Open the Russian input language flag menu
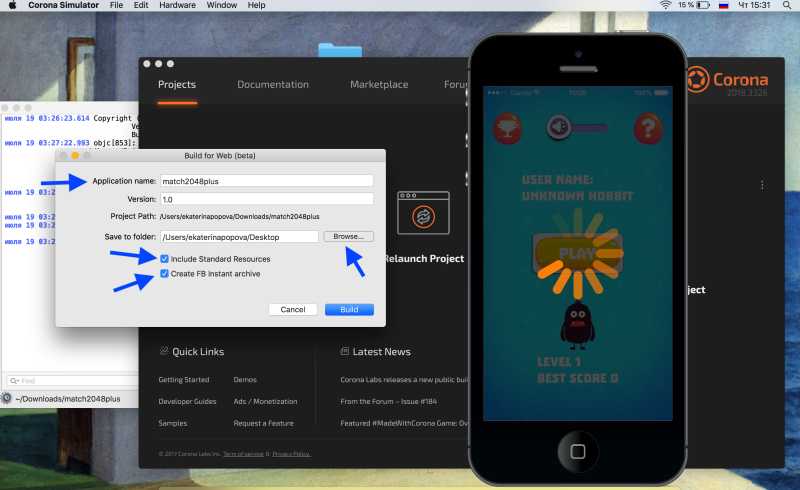800x490 pixels. (x=723, y=5)
